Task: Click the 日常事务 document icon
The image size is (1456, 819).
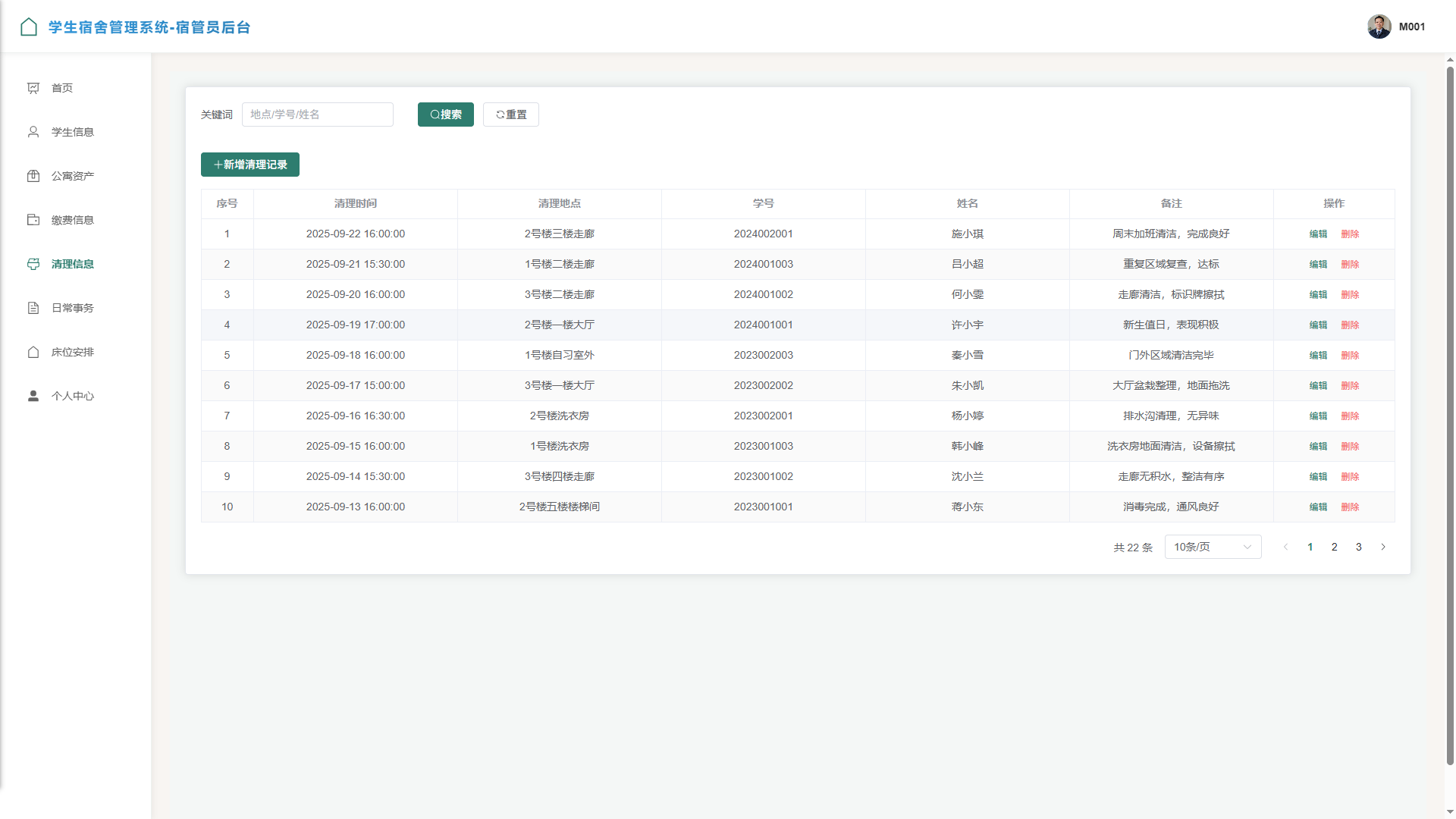Action: [x=33, y=308]
